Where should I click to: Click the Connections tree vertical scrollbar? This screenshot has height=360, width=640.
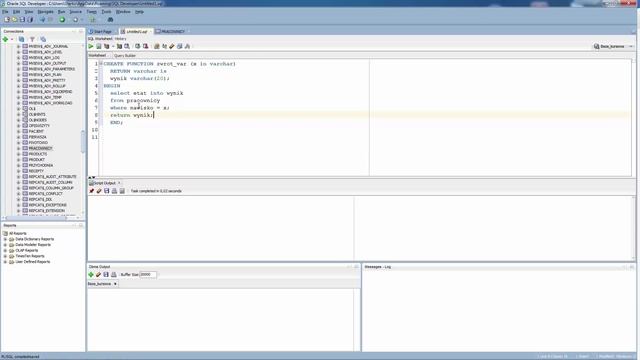click(83, 141)
